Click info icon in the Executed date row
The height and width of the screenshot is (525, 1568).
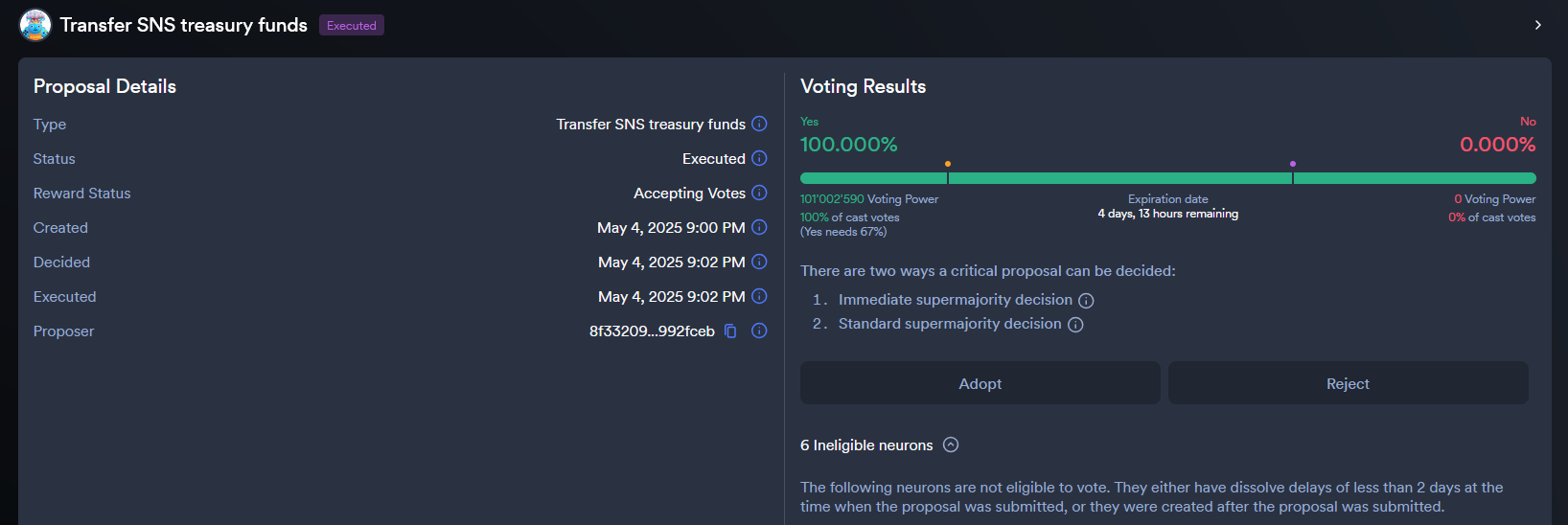(759, 296)
